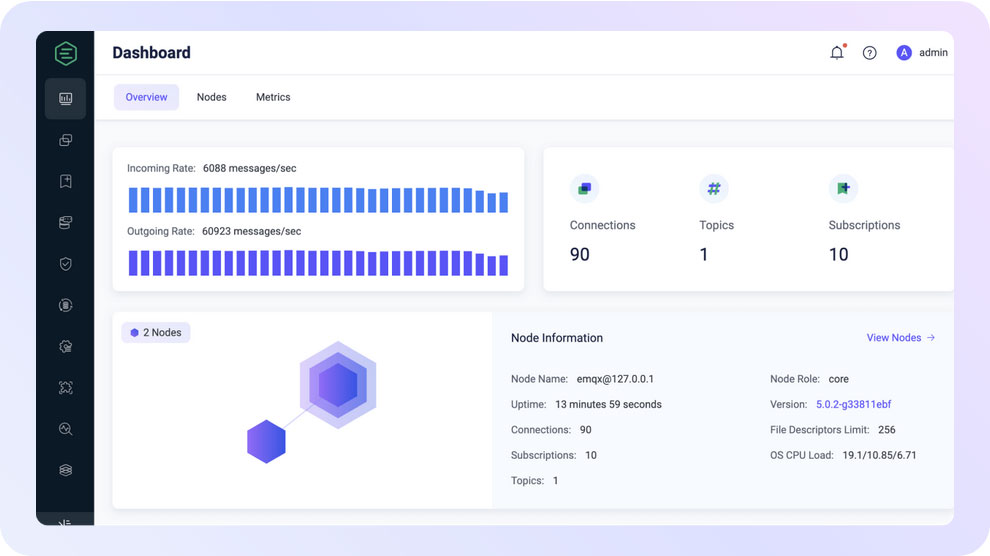Click the large hexagon node in the graph
This screenshot has width=990, height=556.
tap(338, 385)
